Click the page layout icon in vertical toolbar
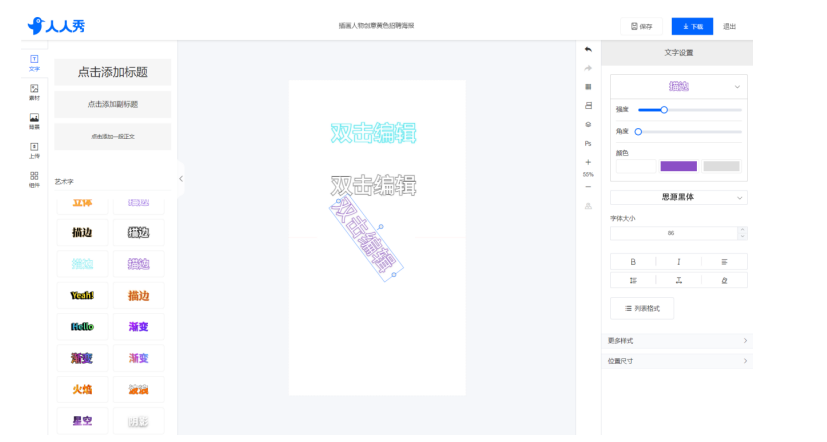This screenshot has height=442, width=827. point(588,105)
